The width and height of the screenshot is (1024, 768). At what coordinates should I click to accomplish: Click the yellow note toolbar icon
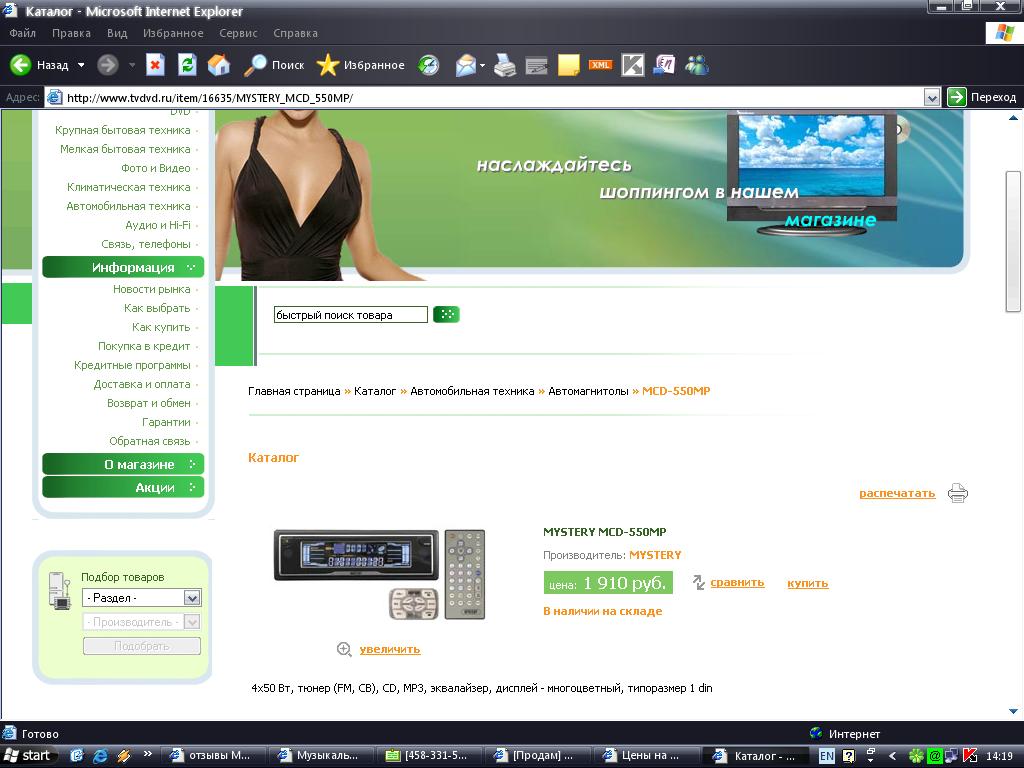pyautogui.click(x=568, y=65)
